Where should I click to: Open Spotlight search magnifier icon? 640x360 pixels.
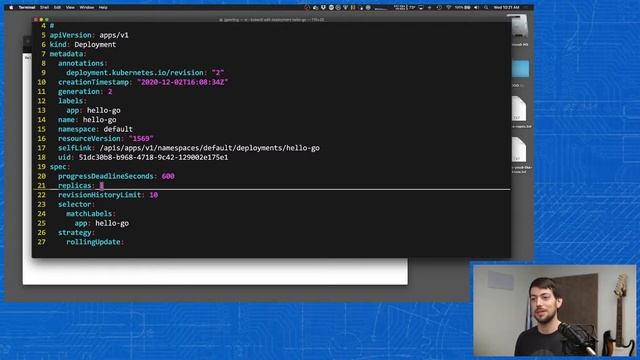pos(486,7)
